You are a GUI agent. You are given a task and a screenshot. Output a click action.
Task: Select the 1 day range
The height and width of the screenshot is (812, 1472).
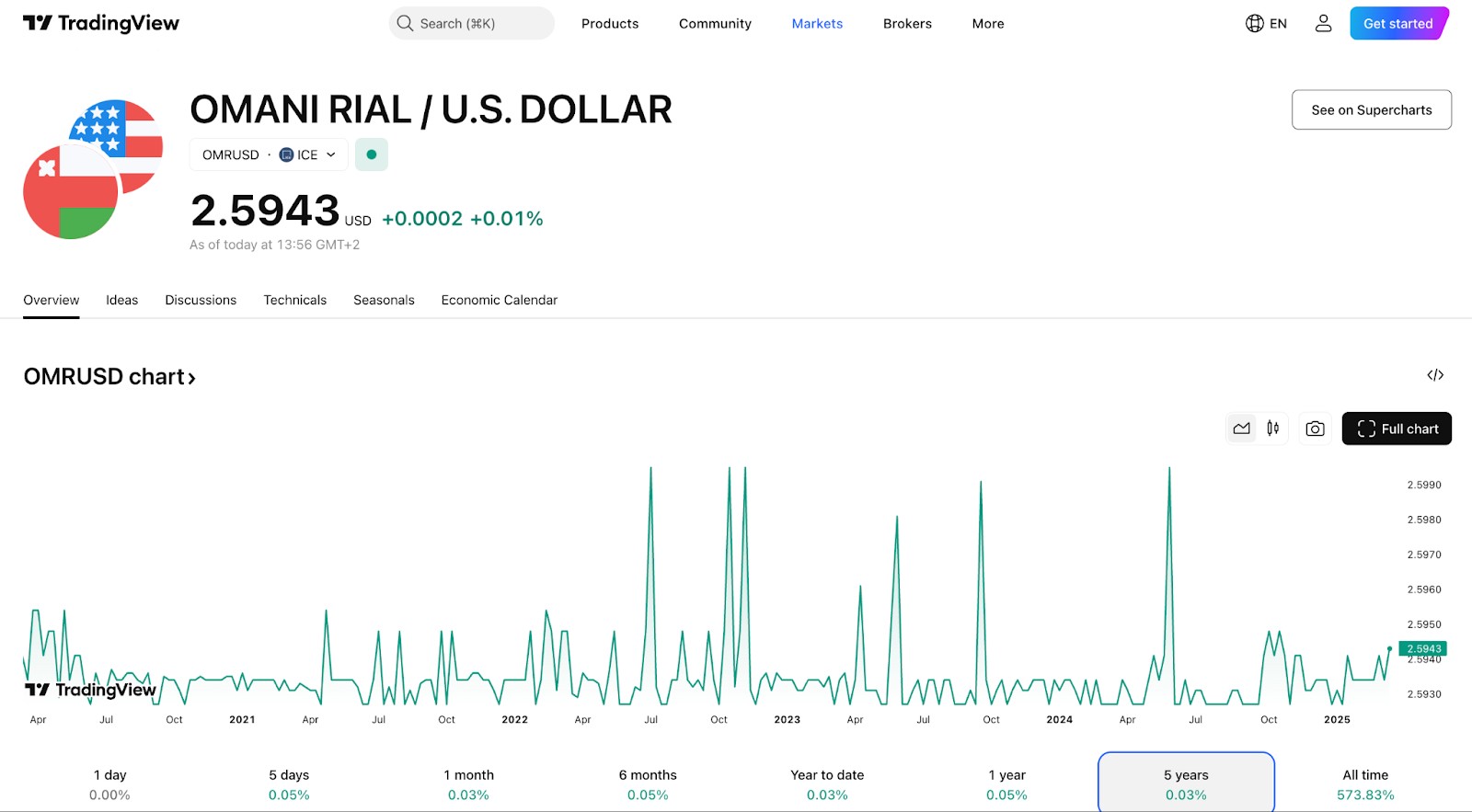click(109, 784)
